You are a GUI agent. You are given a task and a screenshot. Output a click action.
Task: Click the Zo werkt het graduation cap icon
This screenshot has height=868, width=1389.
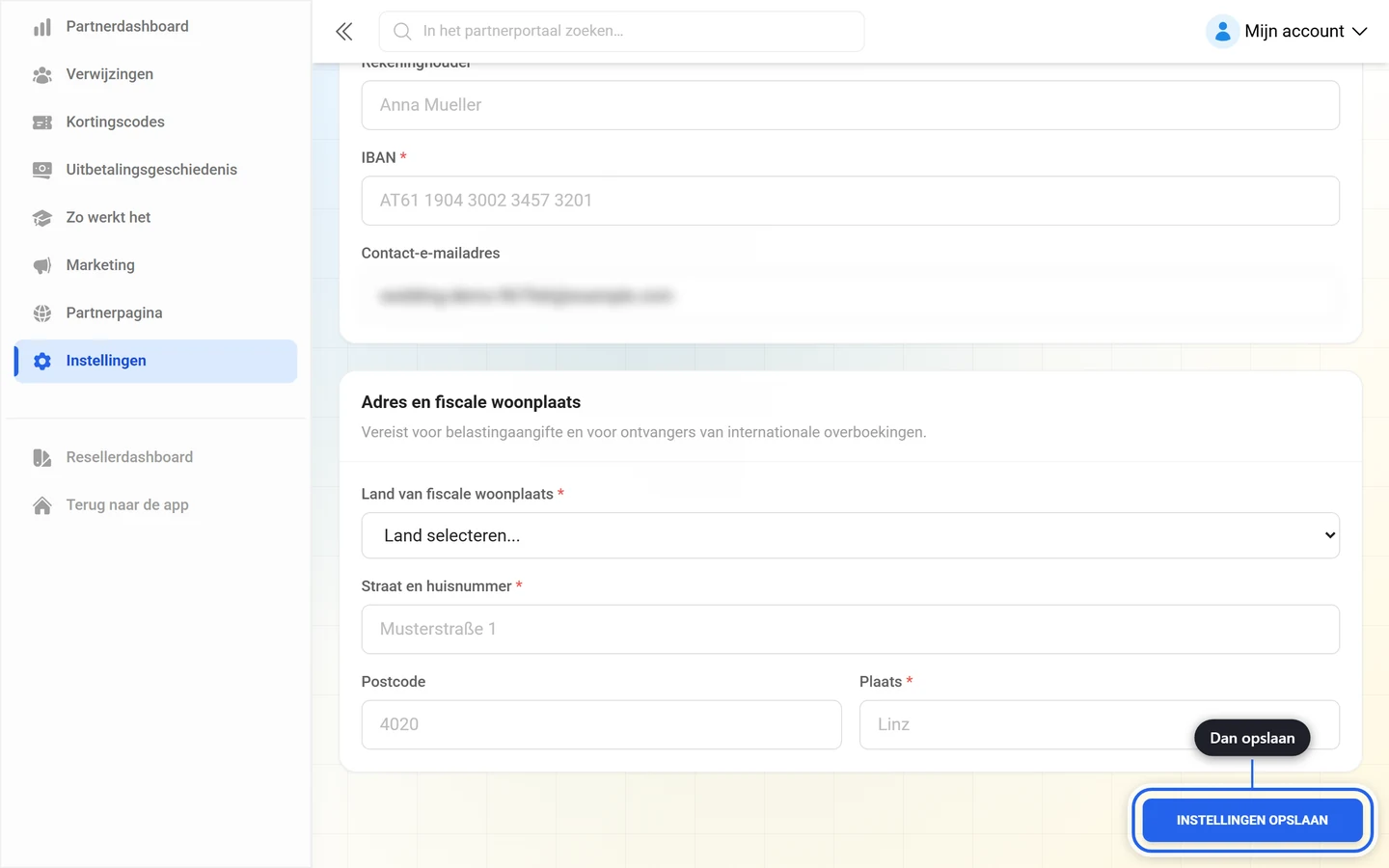42,218
